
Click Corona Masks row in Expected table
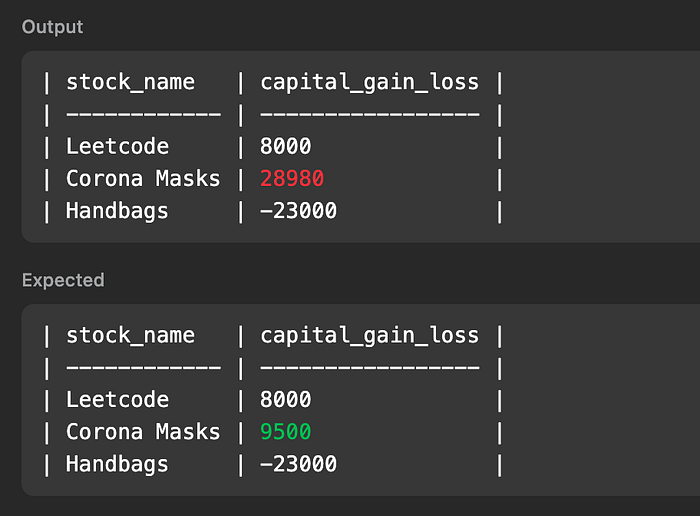273,432
